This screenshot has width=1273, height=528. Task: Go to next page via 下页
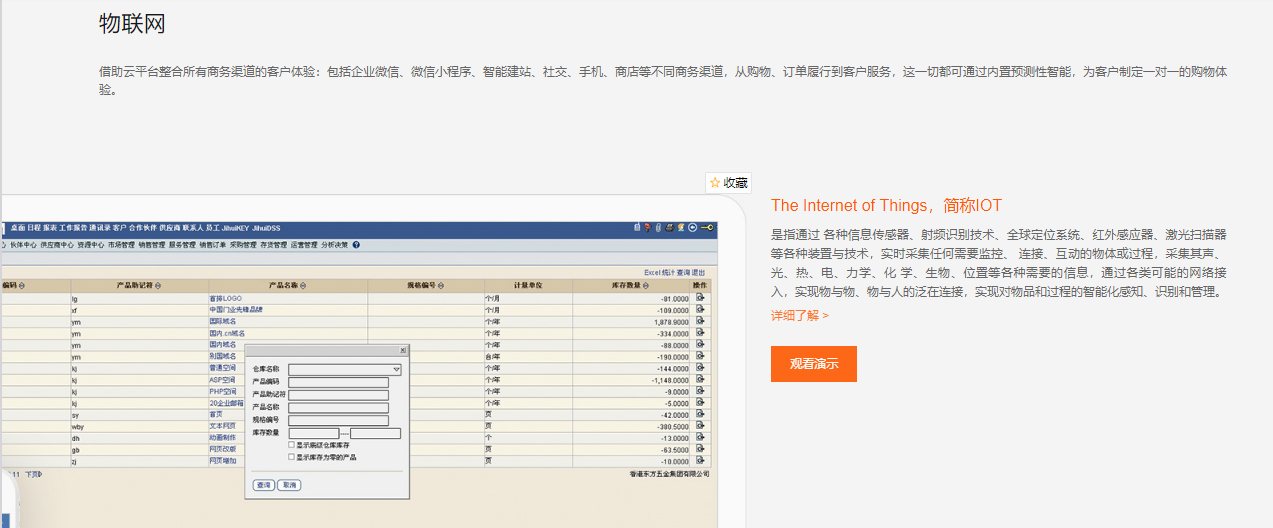33,473
